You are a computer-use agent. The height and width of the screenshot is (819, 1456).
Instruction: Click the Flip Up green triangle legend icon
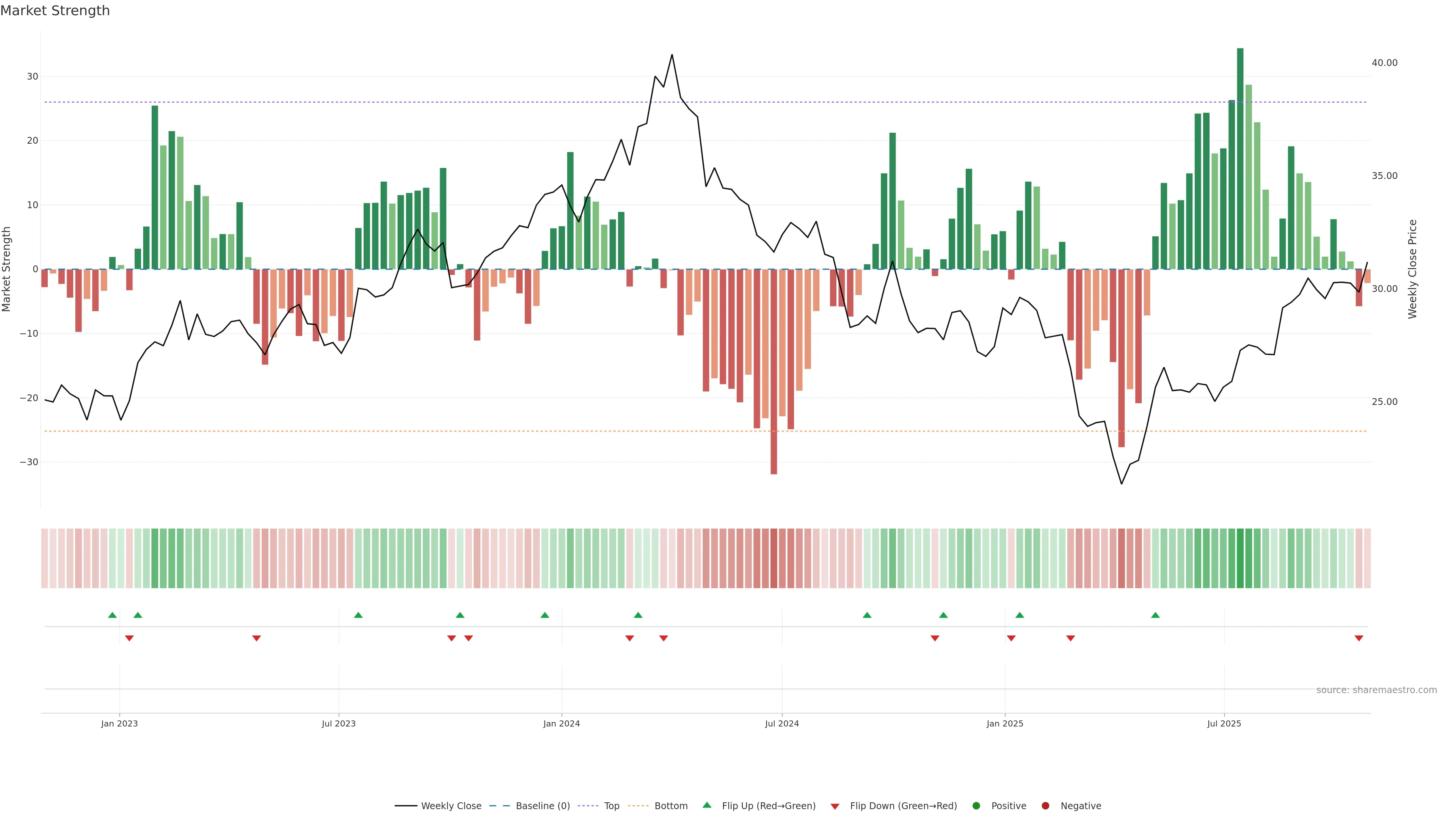pyautogui.click(x=706, y=805)
